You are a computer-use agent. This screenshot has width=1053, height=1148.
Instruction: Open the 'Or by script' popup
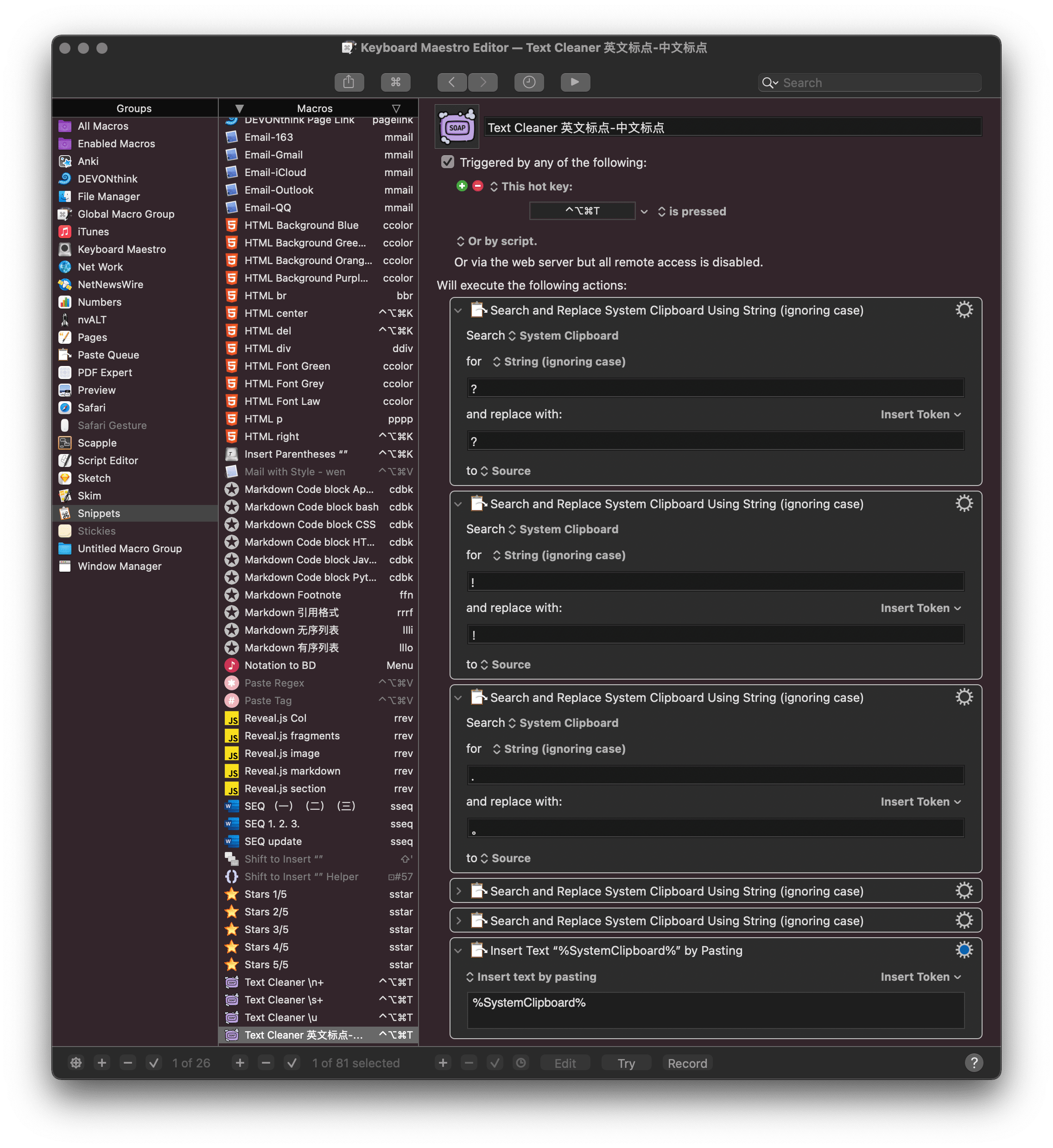(x=496, y=241)
